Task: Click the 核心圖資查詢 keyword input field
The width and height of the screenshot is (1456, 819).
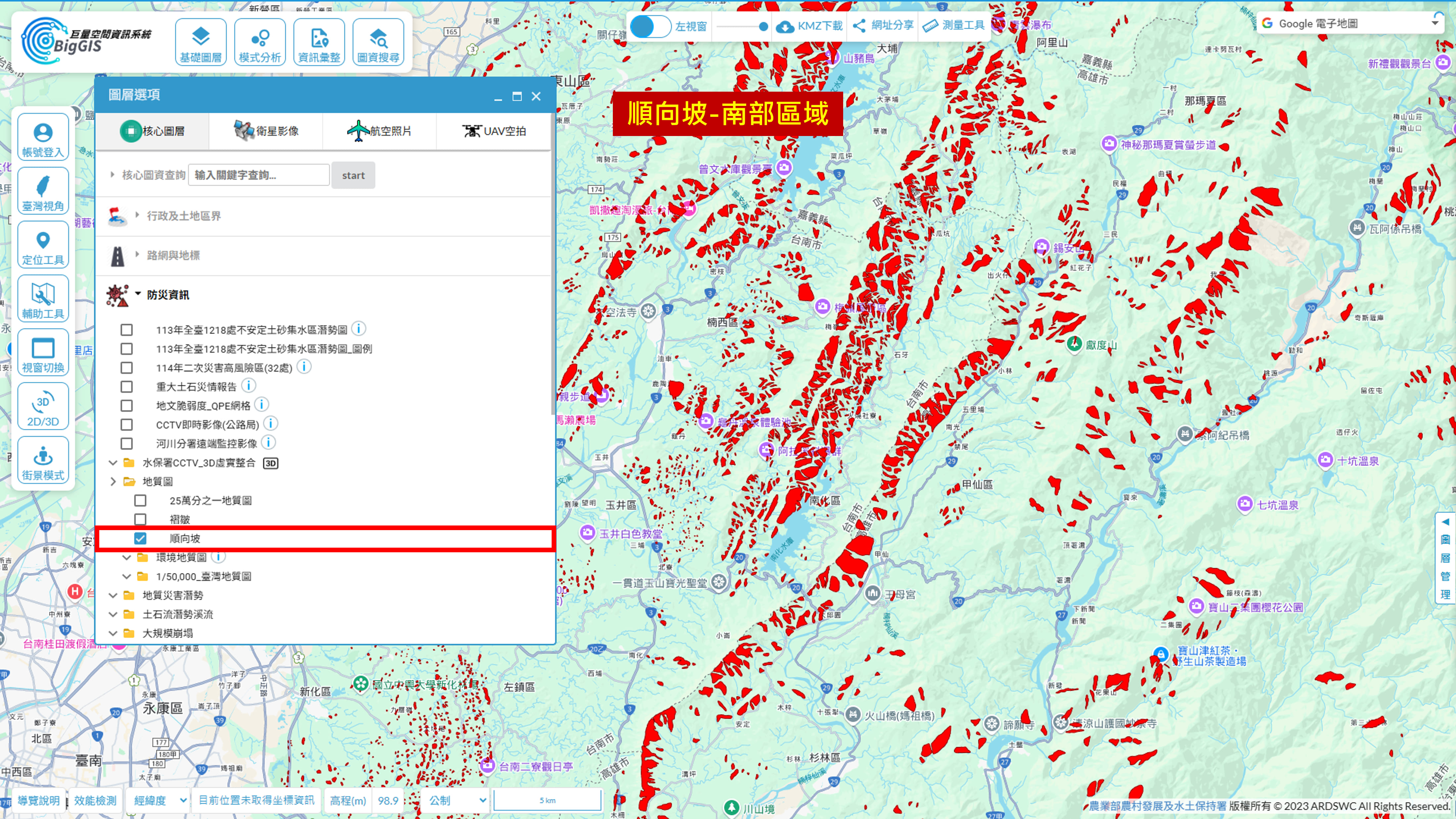Action: [259, 175]
